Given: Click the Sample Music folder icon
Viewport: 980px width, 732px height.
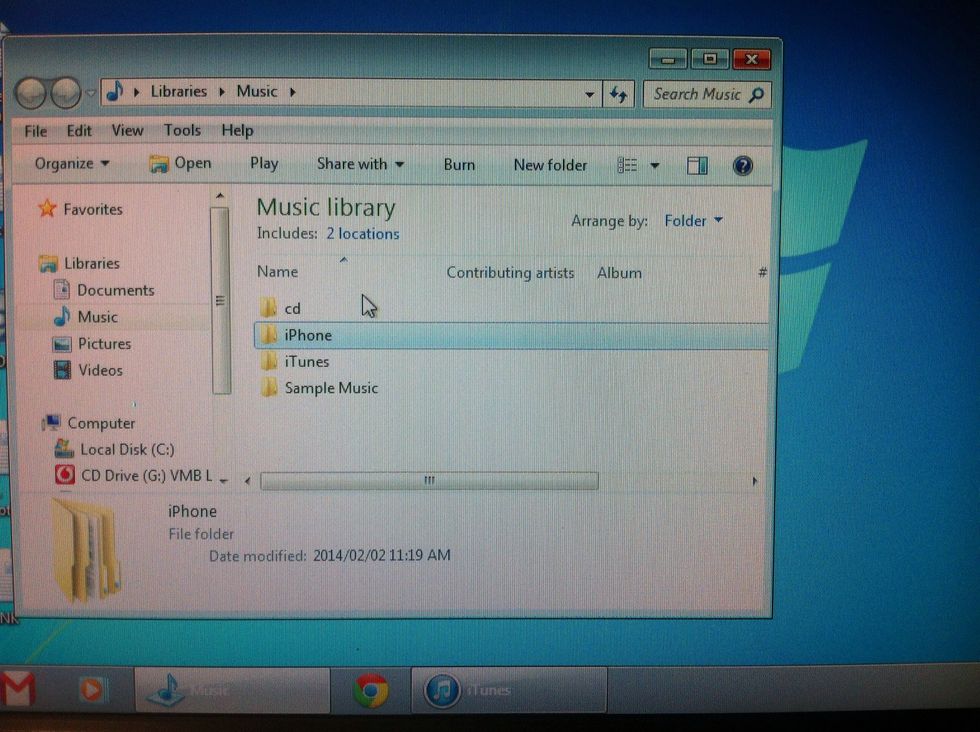Looking at the screenshot, I should (x=269, y=388).
